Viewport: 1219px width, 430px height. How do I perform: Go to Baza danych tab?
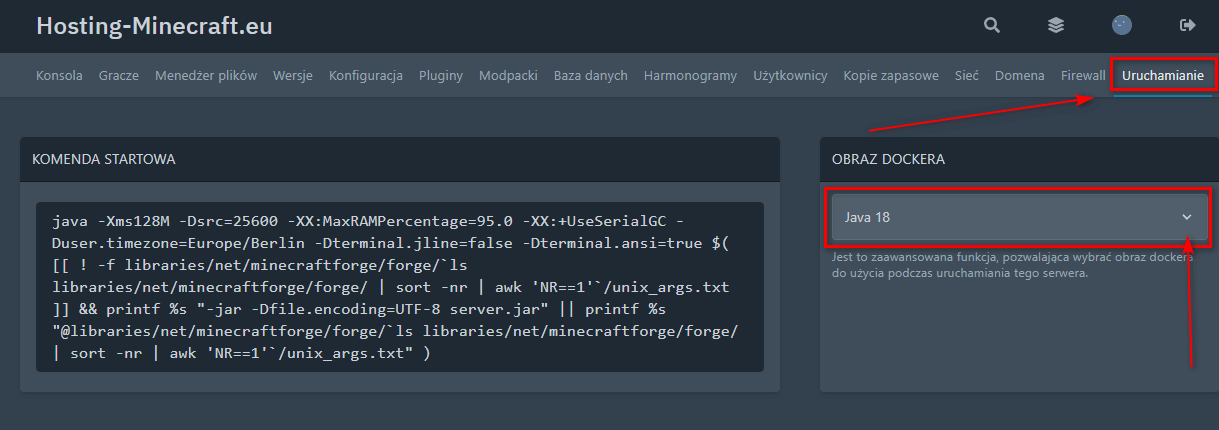[591, 75]
